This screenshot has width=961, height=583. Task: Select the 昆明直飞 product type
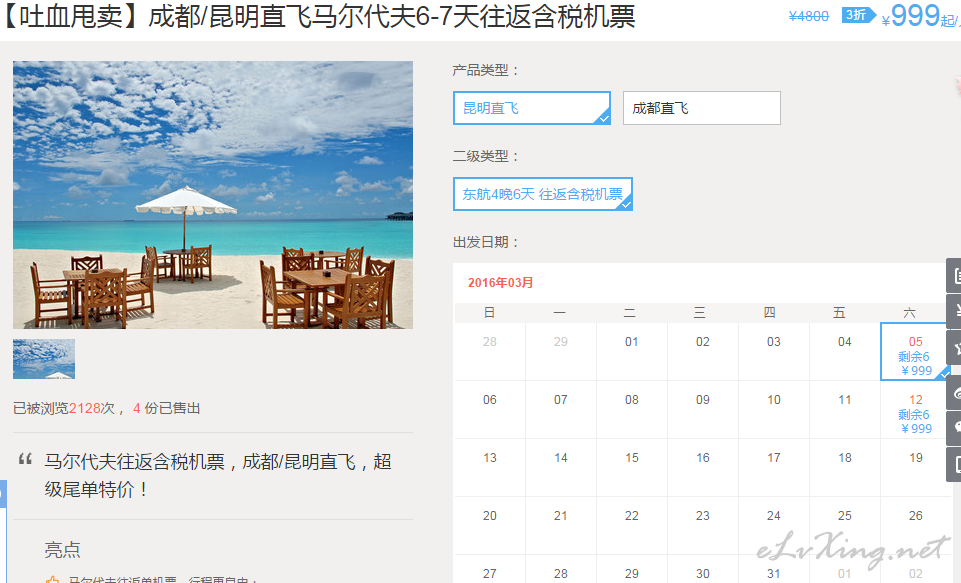tap(532, 108)
